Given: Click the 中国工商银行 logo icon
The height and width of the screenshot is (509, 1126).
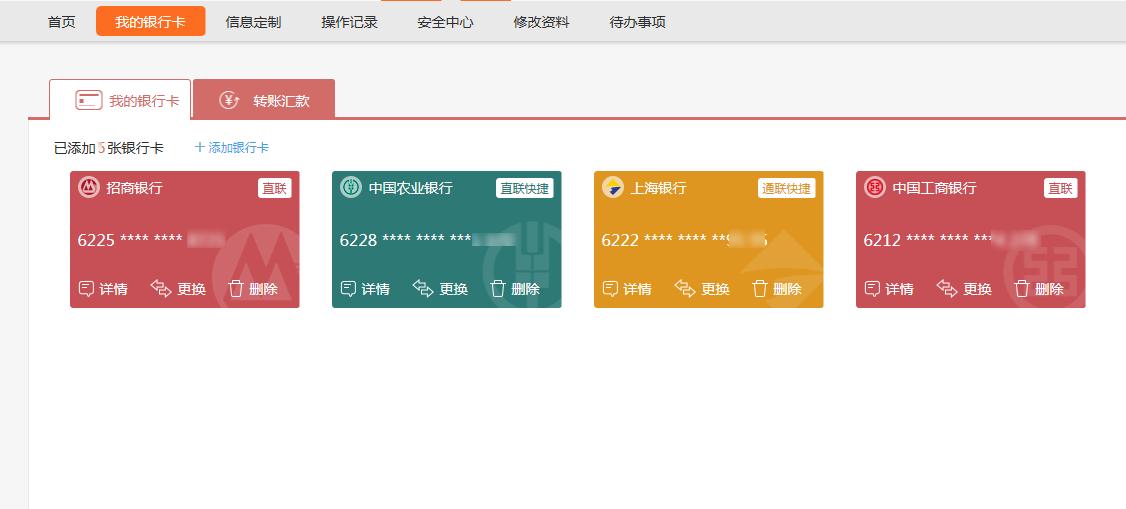Looking at the screenshot, I should tap(875, 187).
